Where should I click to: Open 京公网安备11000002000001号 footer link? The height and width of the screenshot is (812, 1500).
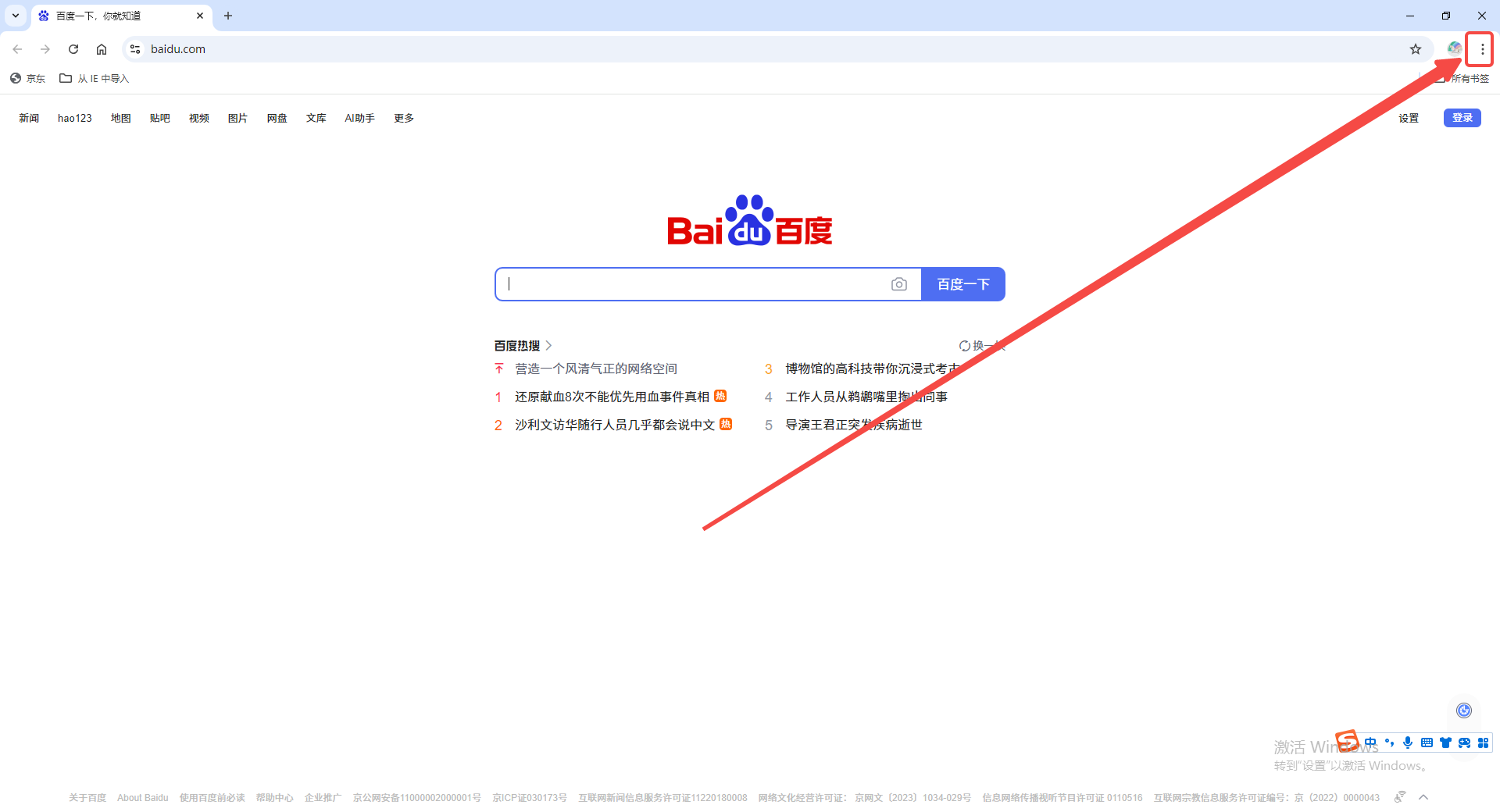[x=417, y=798]
